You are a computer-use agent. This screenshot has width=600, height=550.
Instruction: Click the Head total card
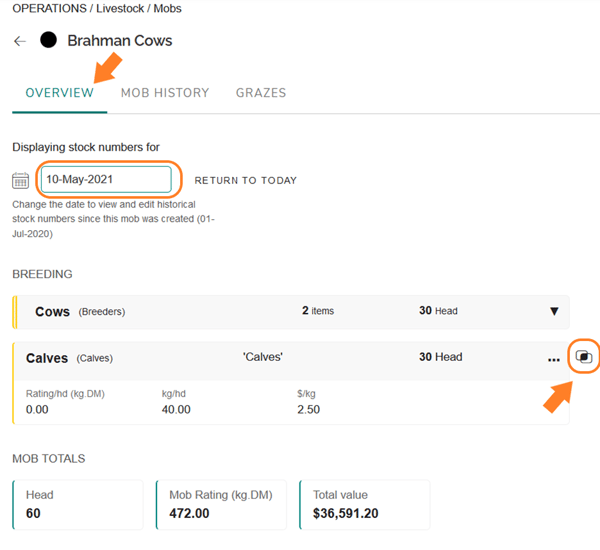[x=78, y=504]
